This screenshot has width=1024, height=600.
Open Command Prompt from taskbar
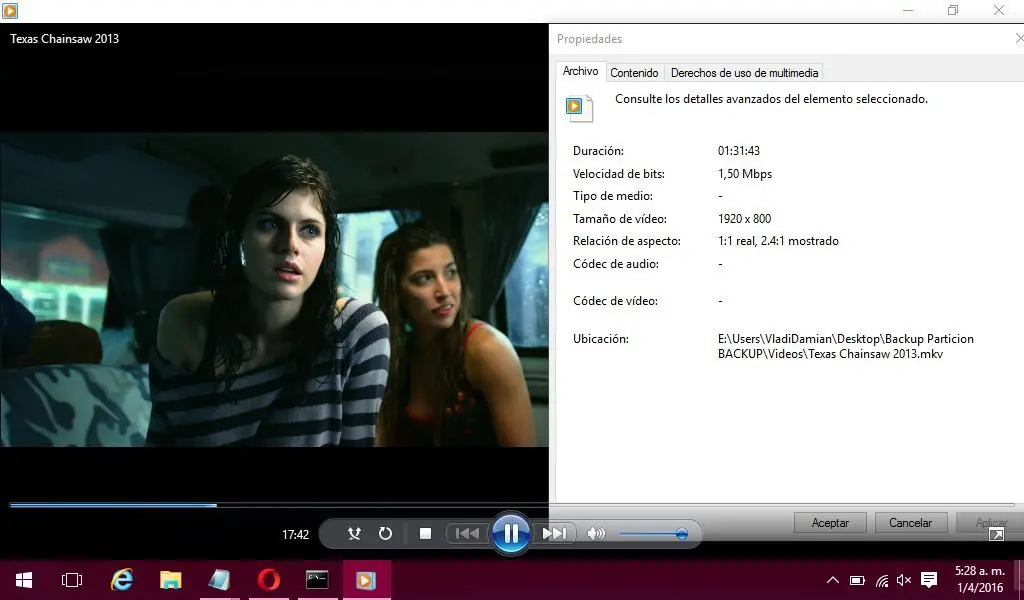tap(317, 580)
